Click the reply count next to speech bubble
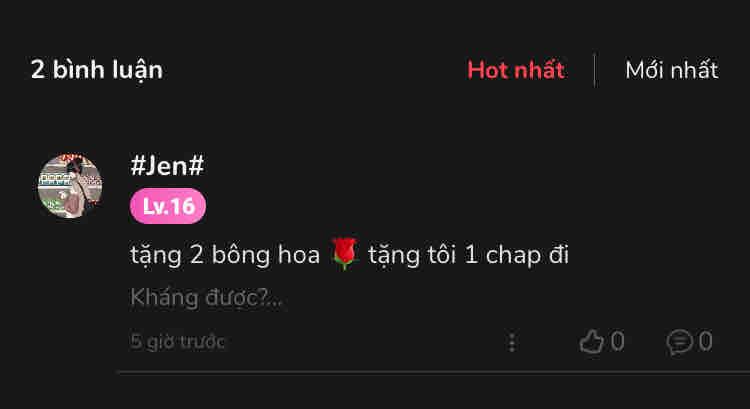 tap(706, 342)
